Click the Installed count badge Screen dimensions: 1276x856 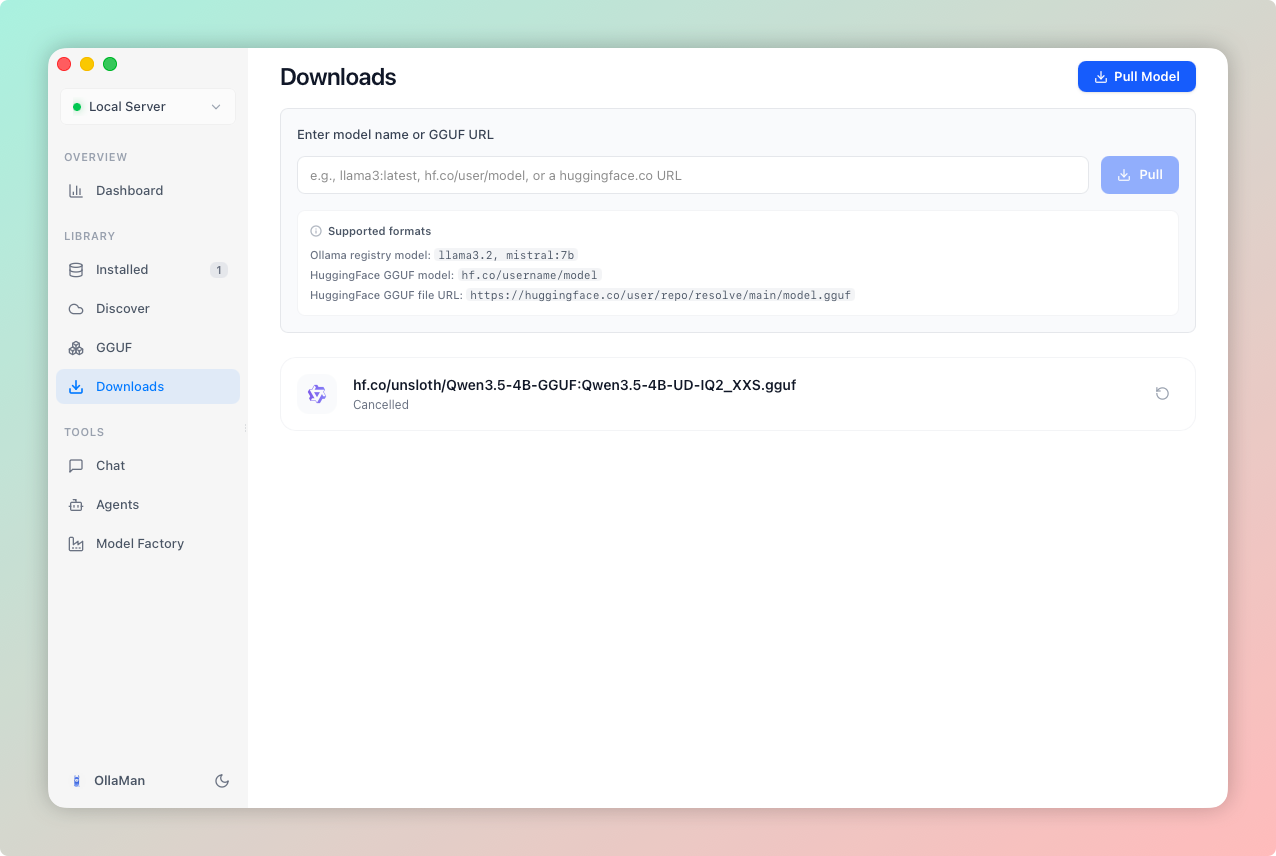click(219, 270)
